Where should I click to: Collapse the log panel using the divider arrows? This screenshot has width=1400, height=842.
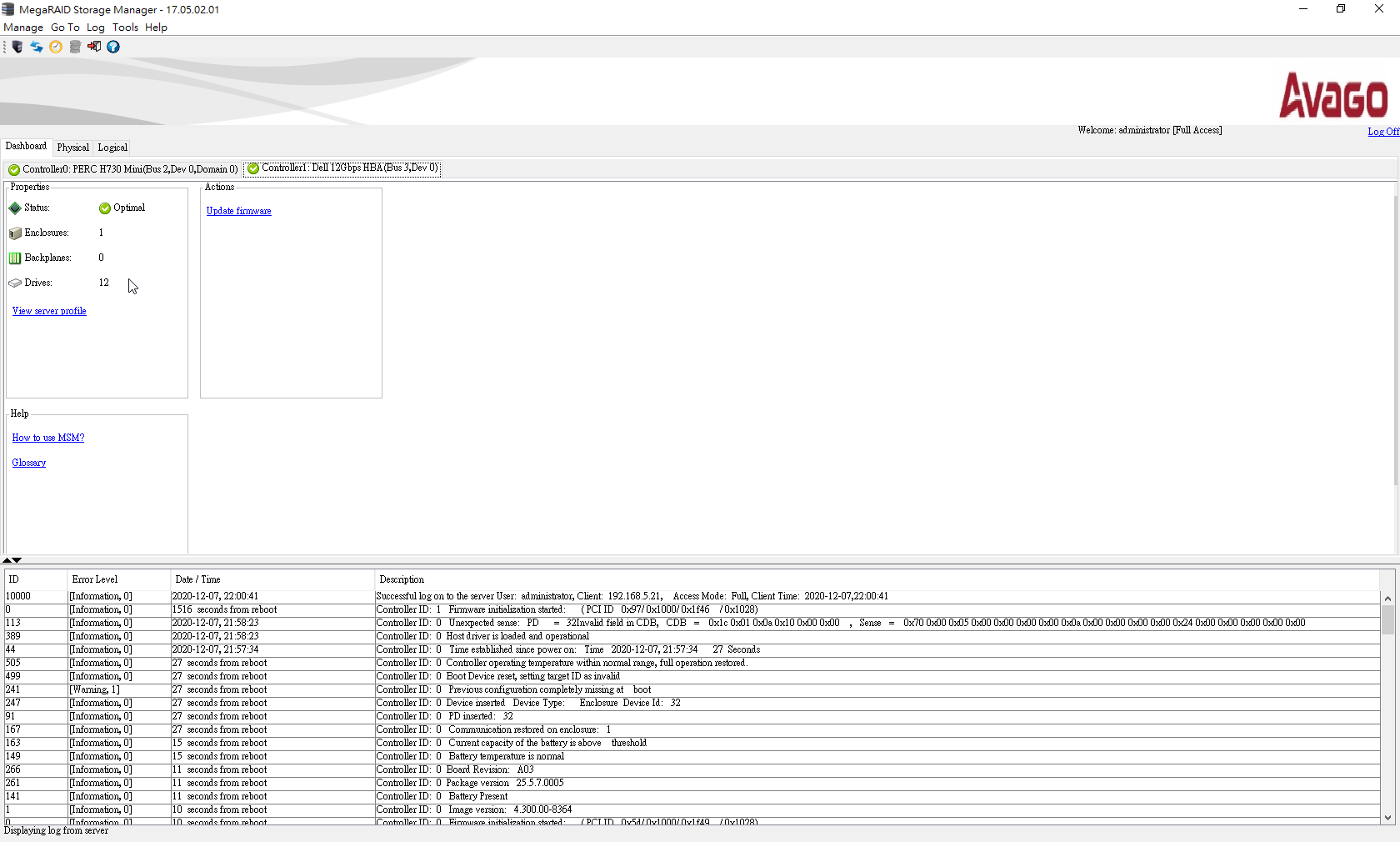click(x=17, y=560)
